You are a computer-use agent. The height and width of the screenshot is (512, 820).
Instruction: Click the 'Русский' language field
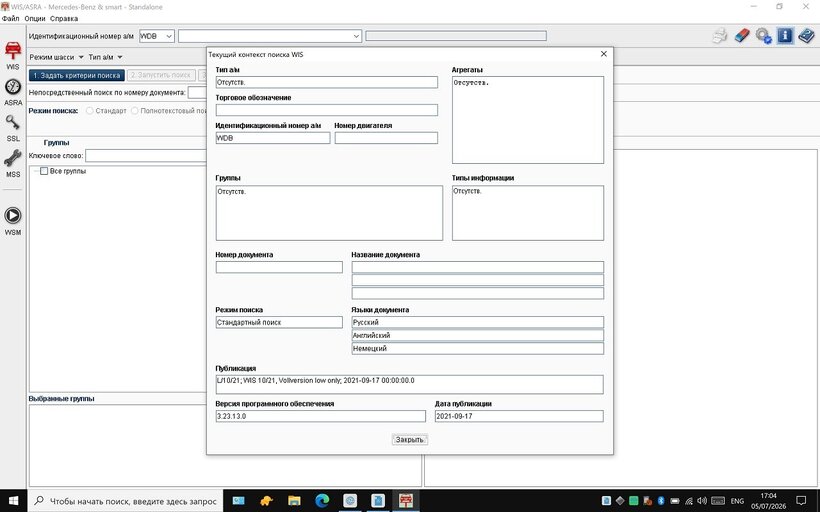coord(477,322)
